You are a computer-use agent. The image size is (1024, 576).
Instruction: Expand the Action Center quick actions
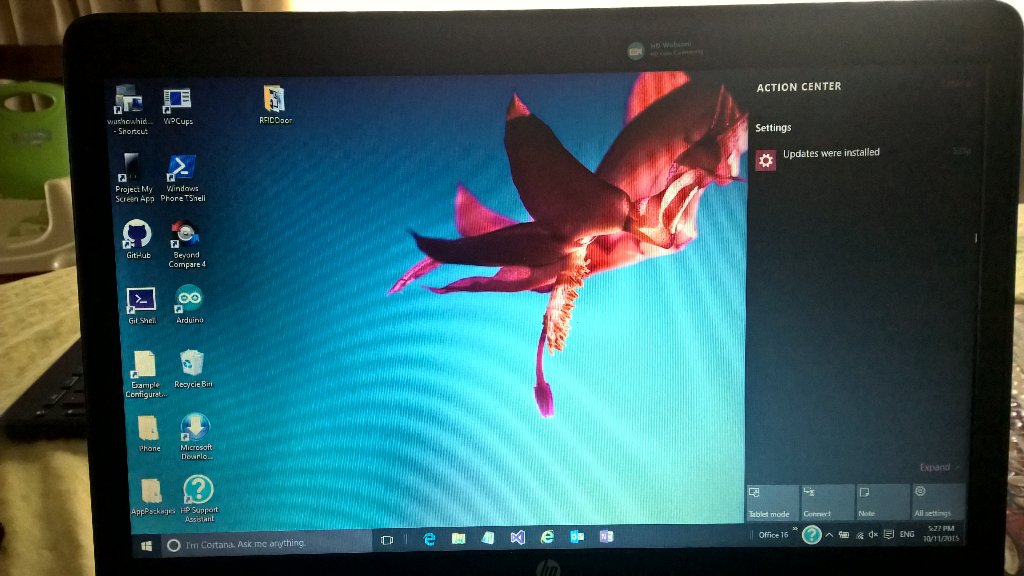[936, 467]
